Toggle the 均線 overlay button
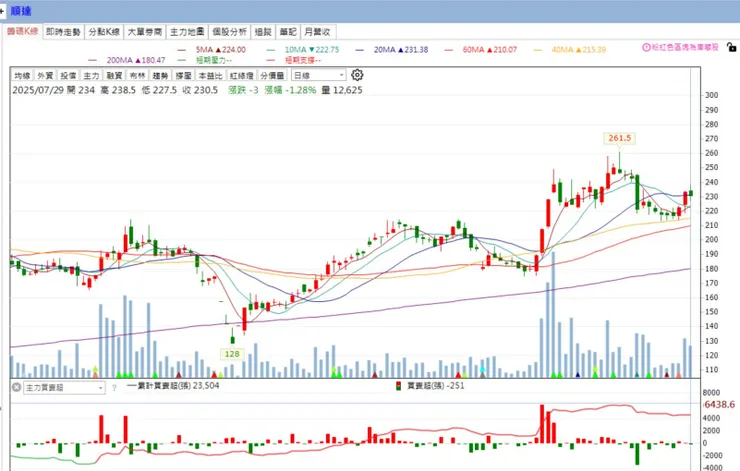 [x=22, y=76]
